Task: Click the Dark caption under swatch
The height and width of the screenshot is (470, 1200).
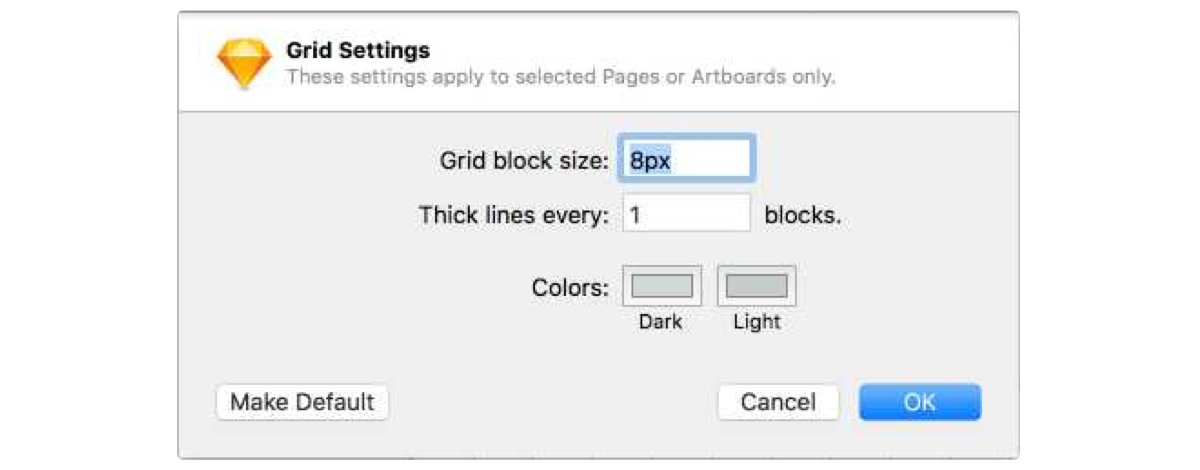Action: click(x=660, y=322)
